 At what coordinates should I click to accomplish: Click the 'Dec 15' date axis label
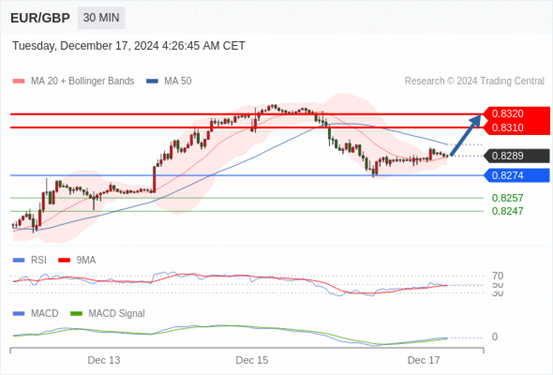click(252, 360)
